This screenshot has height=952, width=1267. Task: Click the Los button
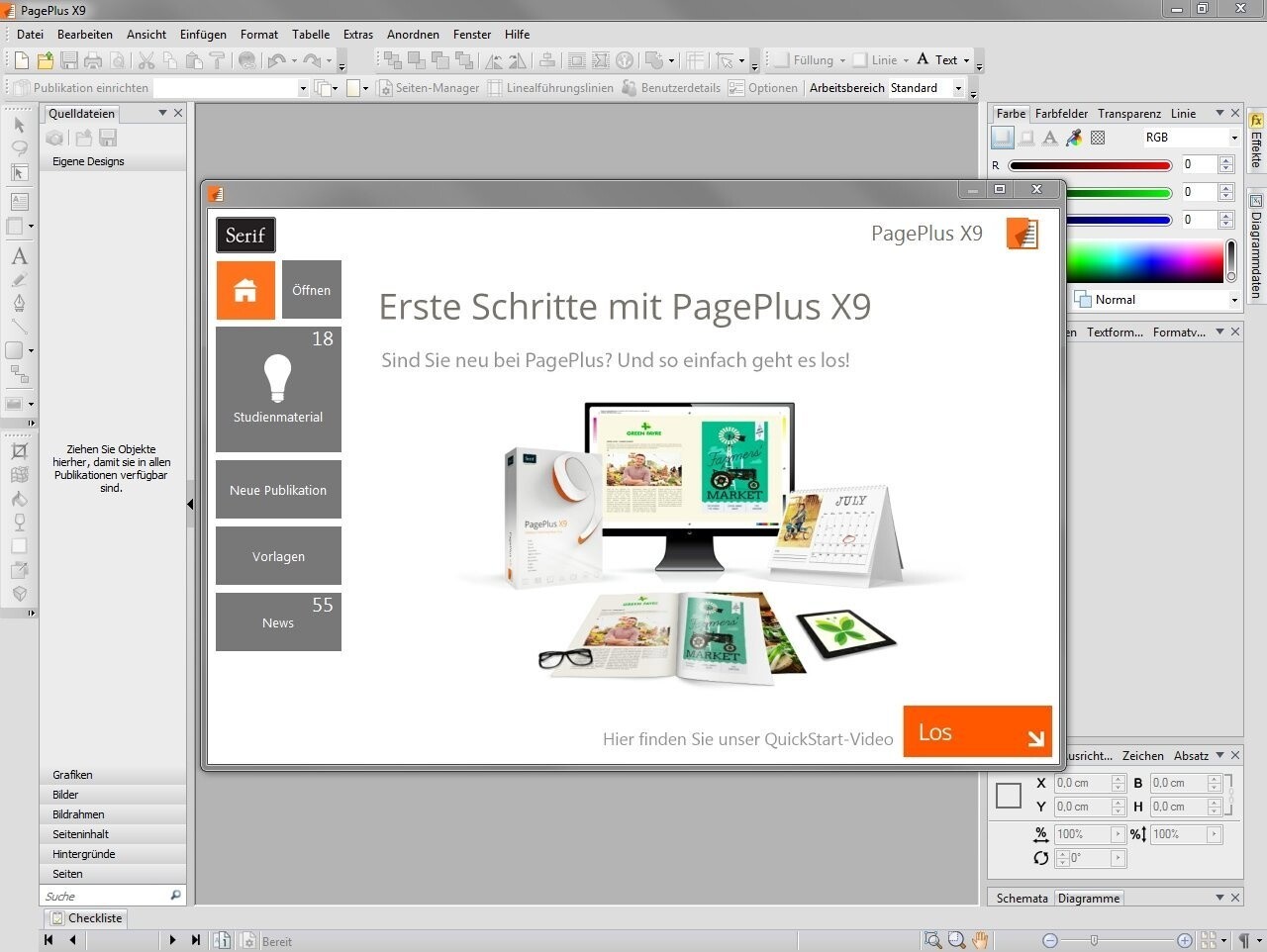click(x=977, y=731)
